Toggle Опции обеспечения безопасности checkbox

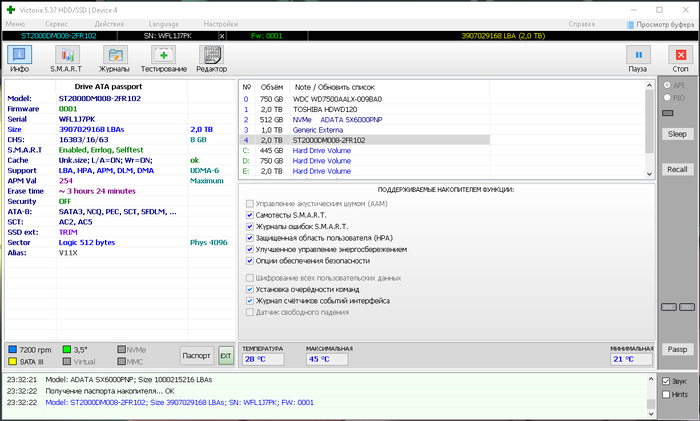[250, 261]
